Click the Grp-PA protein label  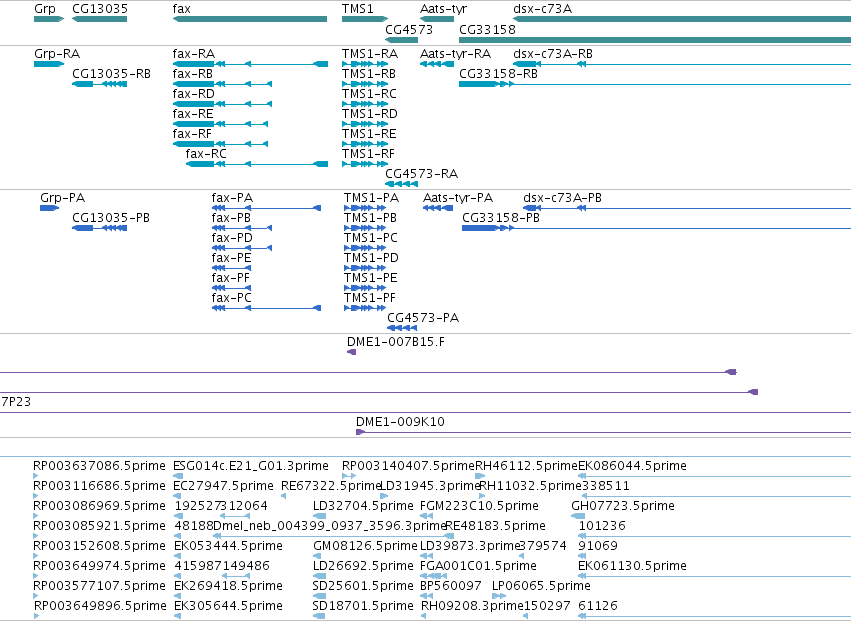point(62,198)
